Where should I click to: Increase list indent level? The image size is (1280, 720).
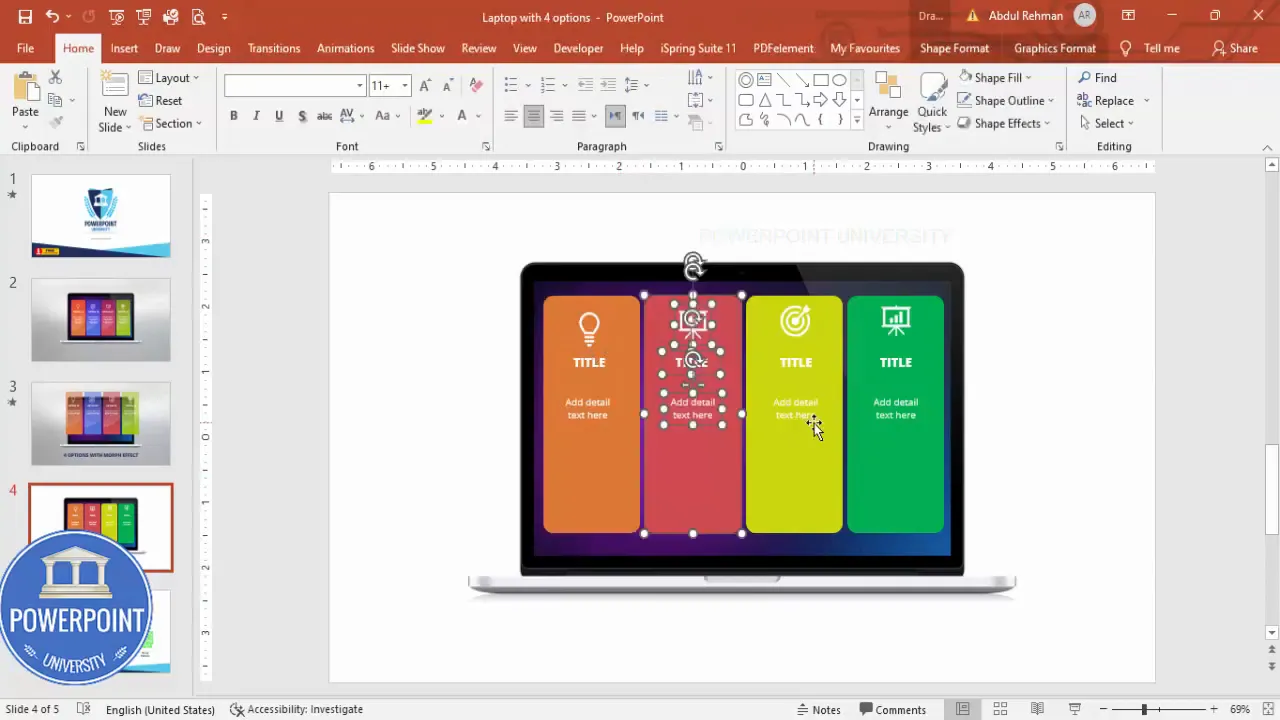608,85
